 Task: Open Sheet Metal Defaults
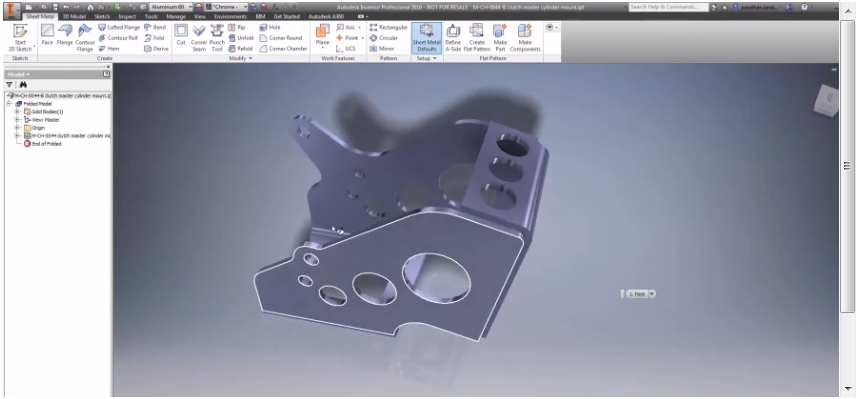[x=427, y=37]
